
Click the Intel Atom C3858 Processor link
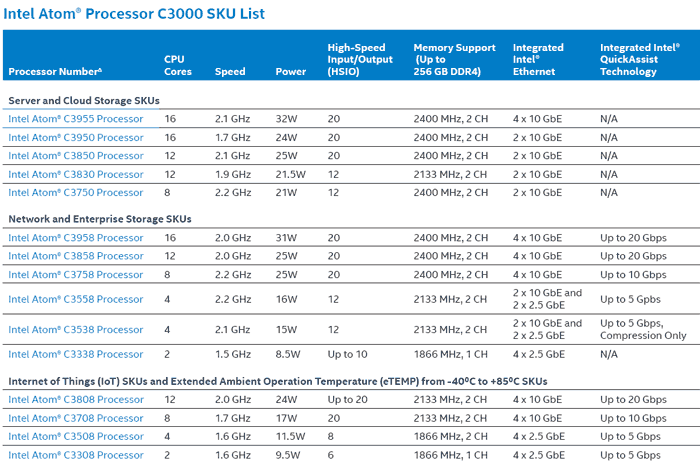(76, 256)
